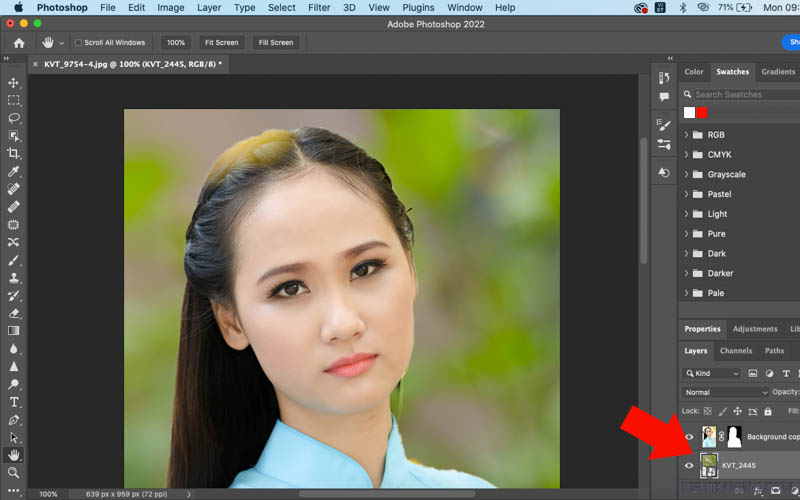
Task: Select the Crop tool
Action: point(14,154)
